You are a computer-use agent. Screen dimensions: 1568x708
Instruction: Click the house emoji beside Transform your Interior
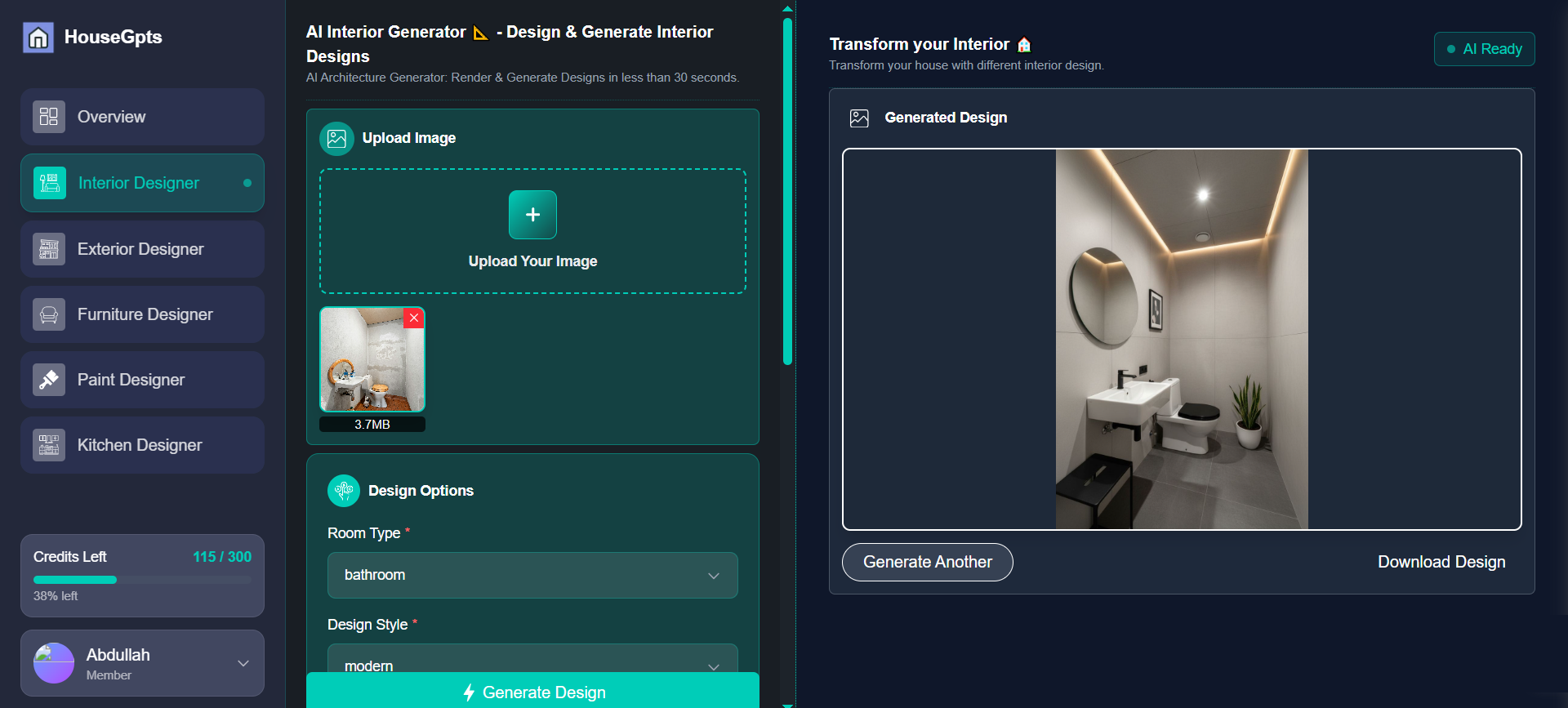click(x=1024, y=45)
